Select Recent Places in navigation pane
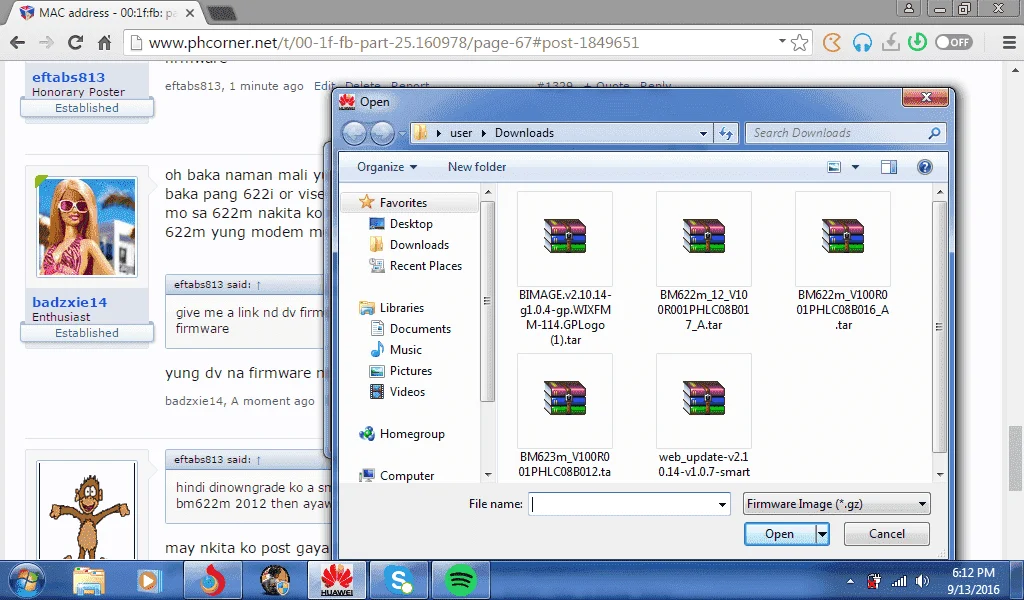 tap(425, 266)
